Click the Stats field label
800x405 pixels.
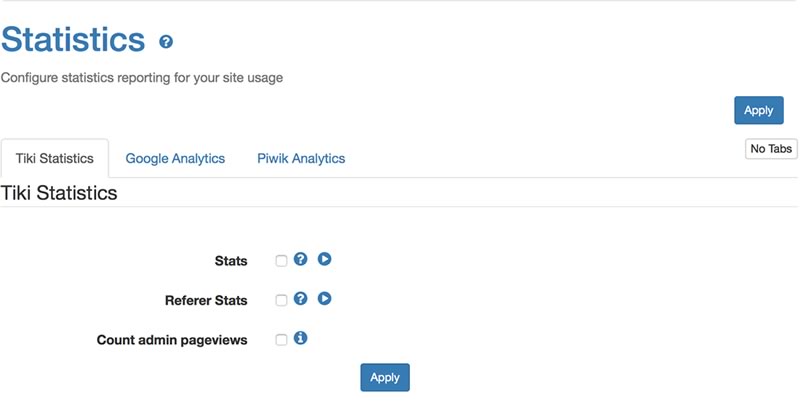(x=231, y=261)
